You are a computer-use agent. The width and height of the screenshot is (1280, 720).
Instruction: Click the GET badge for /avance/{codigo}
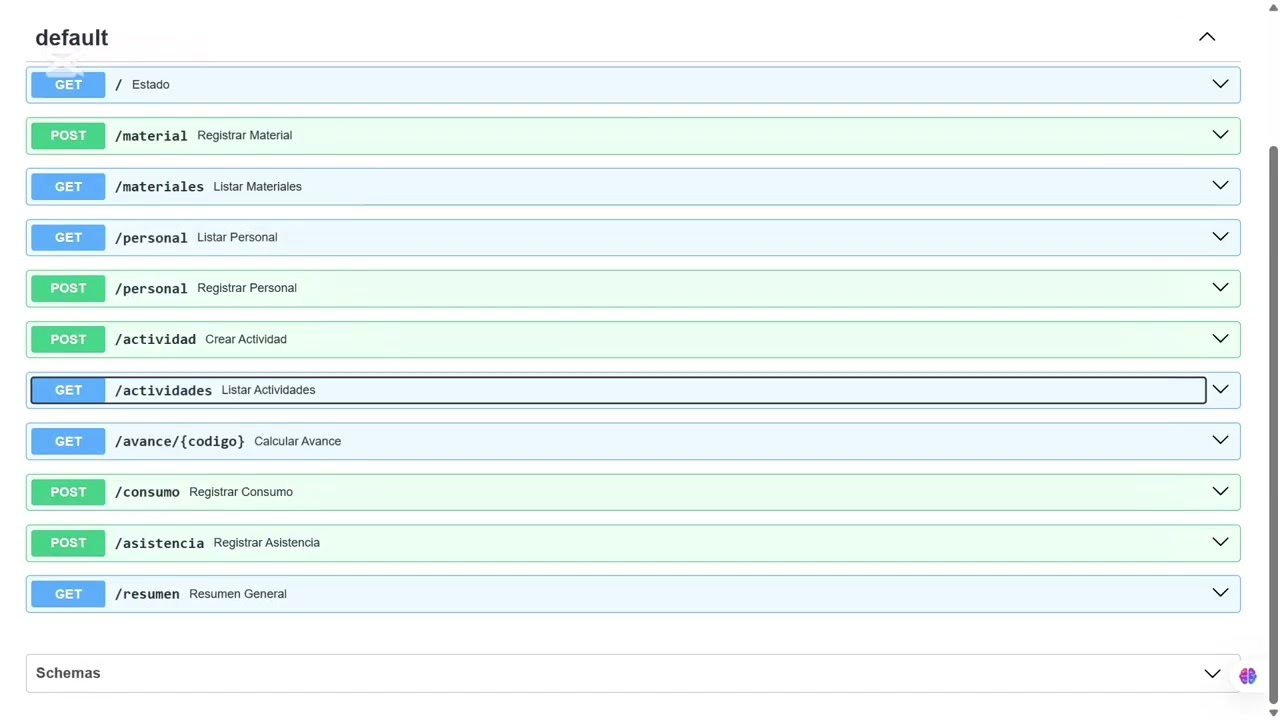coord(68,441)
